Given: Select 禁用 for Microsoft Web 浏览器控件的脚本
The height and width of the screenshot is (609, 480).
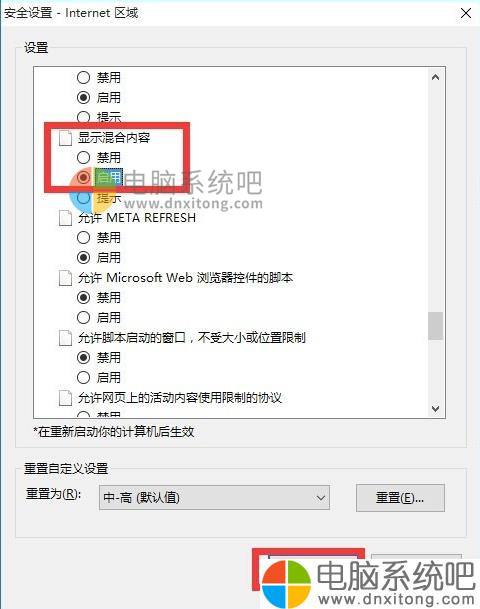Looking at the screenshot, I should click(83, 298).
